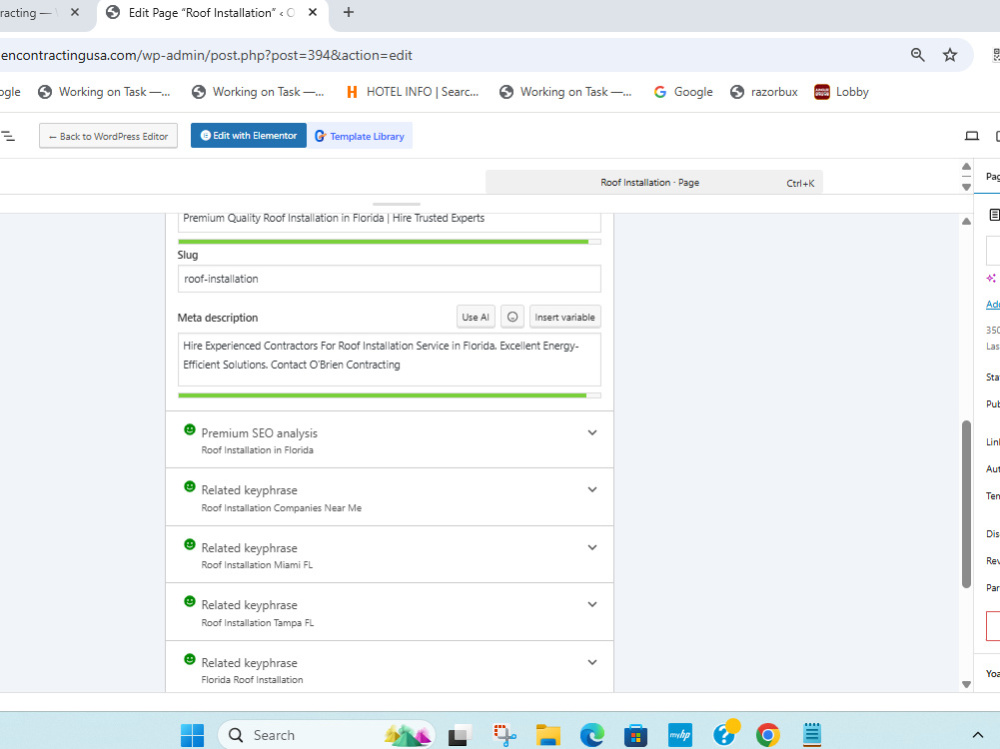This screenshot has width=1000, height=749.
Task: Open File Explorer from the taskbar
Action: 548,735
